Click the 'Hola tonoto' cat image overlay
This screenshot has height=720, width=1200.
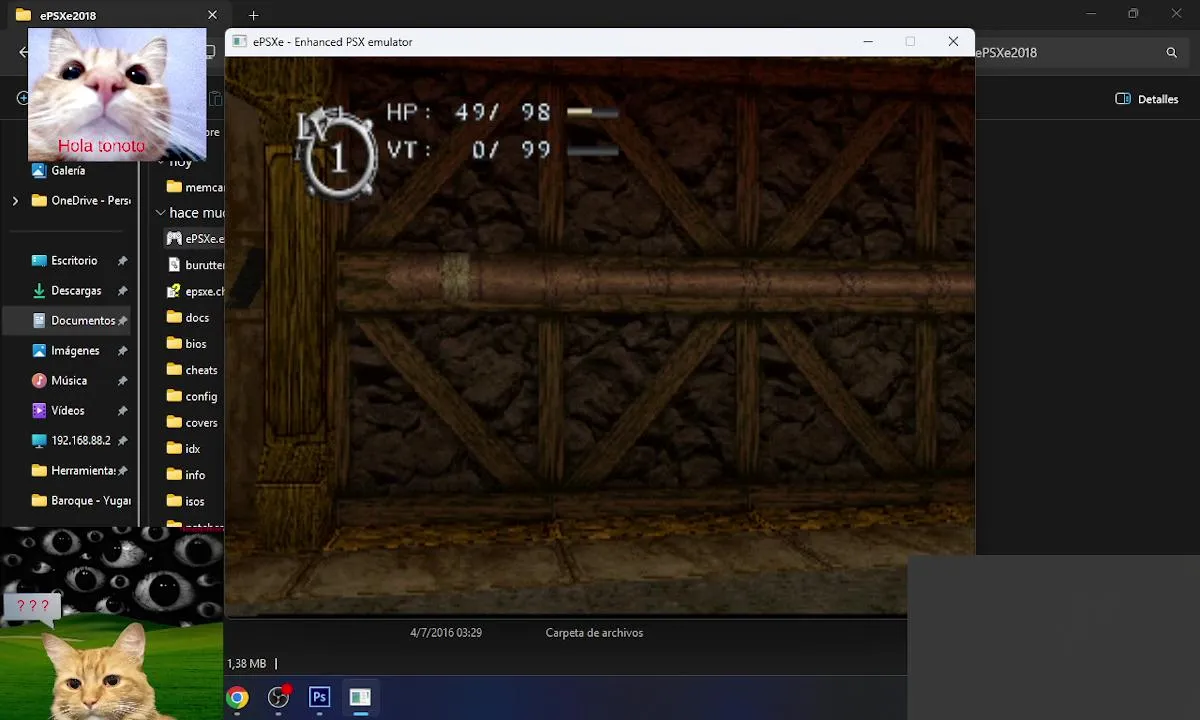pyautogui.click(x=117, y=94)
